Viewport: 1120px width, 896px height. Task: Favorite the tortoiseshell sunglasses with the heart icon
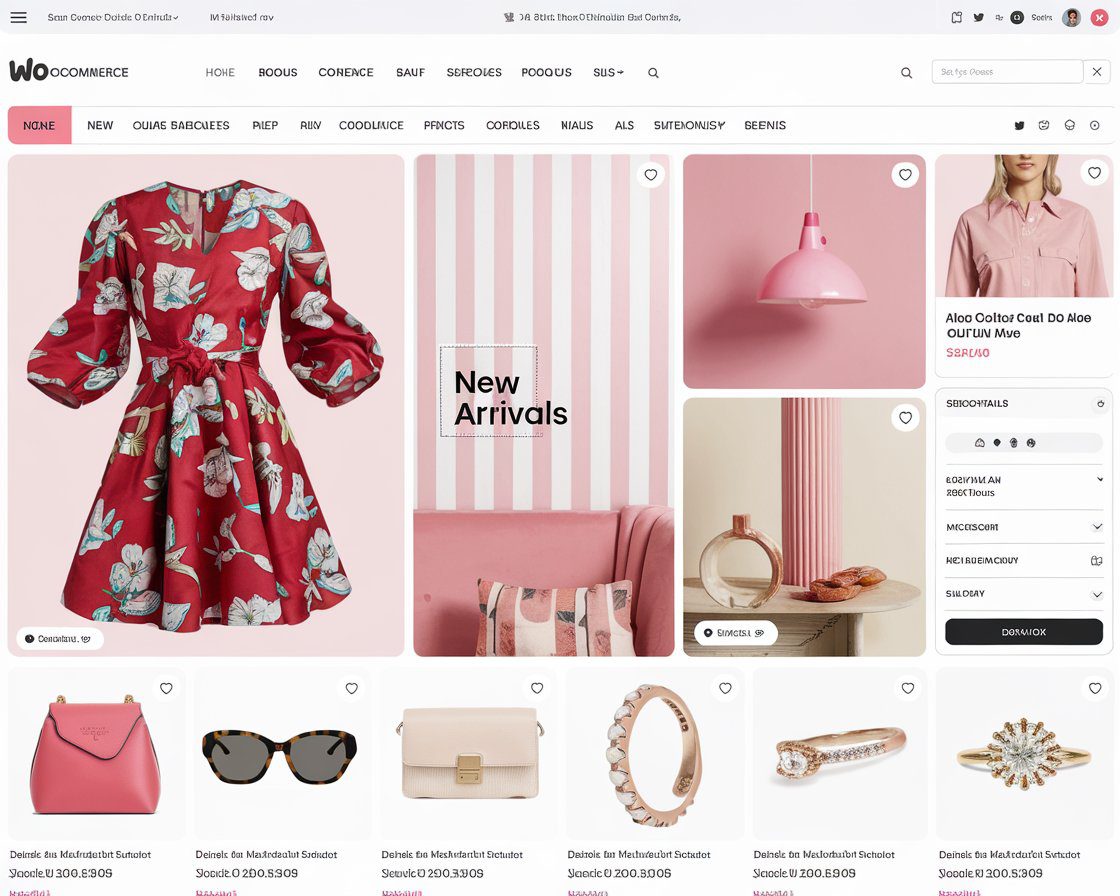click(x=351, y=688)
